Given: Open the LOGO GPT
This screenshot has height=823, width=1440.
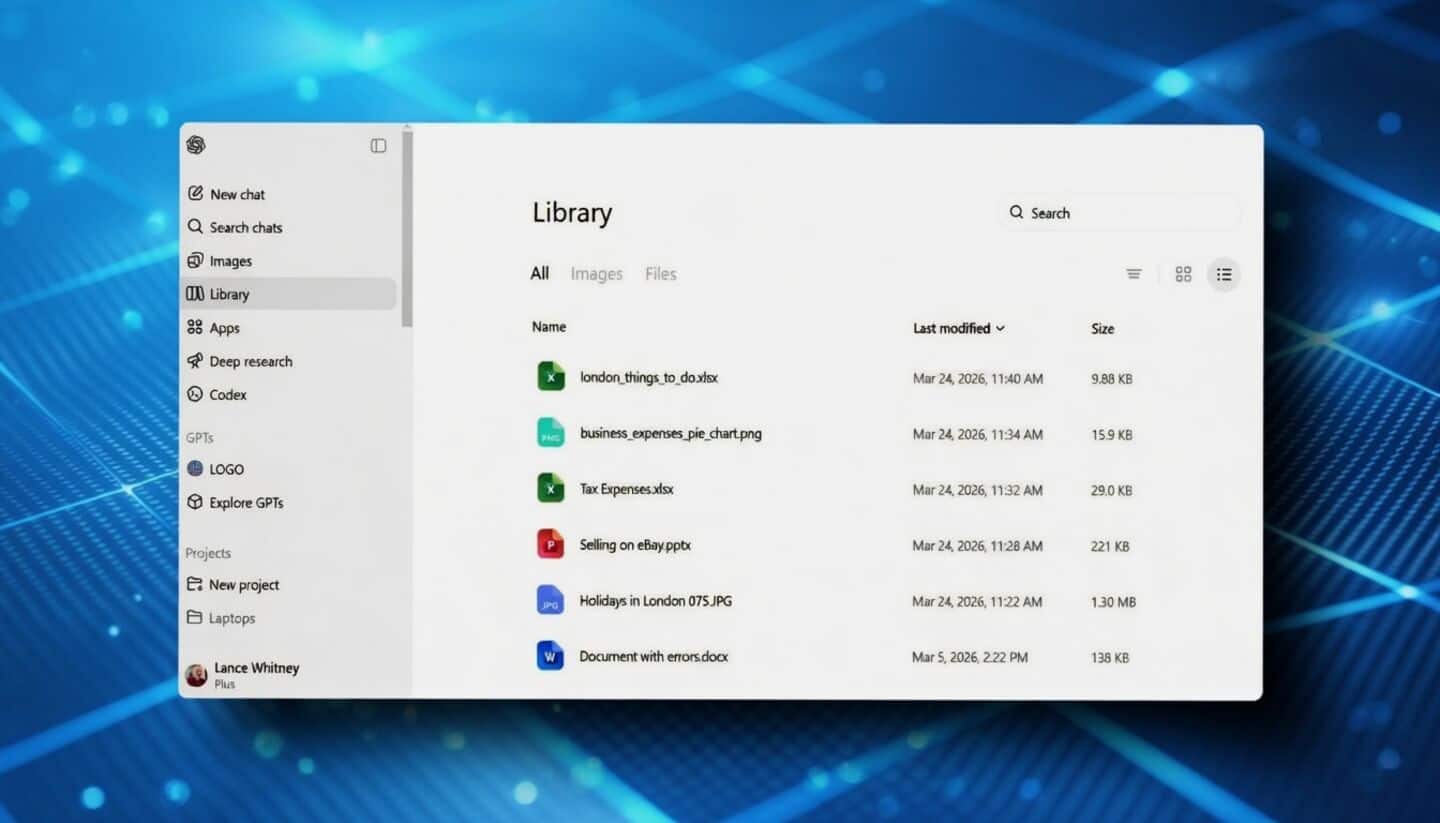Looking at the screenshot, I should (216, 469).
